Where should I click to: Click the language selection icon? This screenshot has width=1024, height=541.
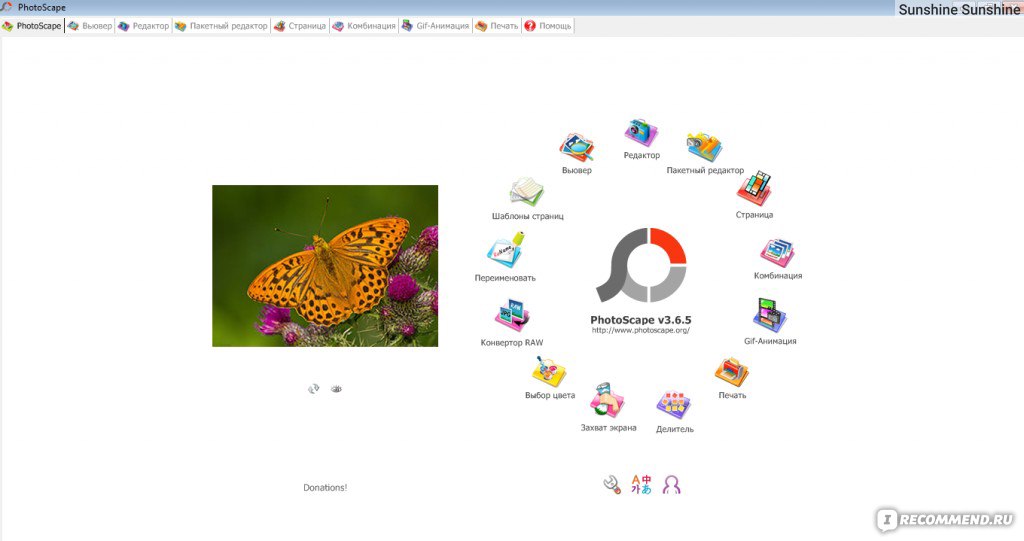641,485
